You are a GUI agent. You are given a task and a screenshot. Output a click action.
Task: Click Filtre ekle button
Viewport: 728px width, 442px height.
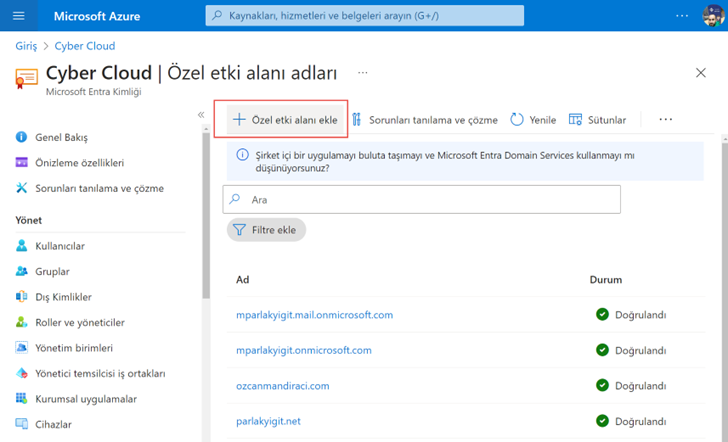tap(266, 230)
